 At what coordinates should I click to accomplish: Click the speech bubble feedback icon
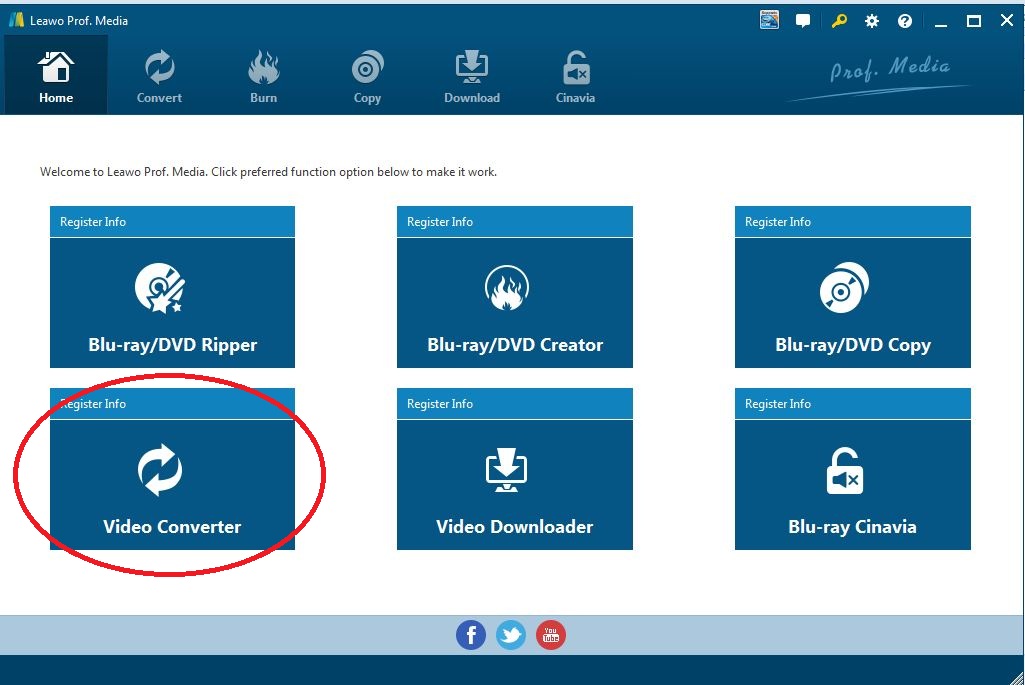pyautogui.click(x=803, y=21)
